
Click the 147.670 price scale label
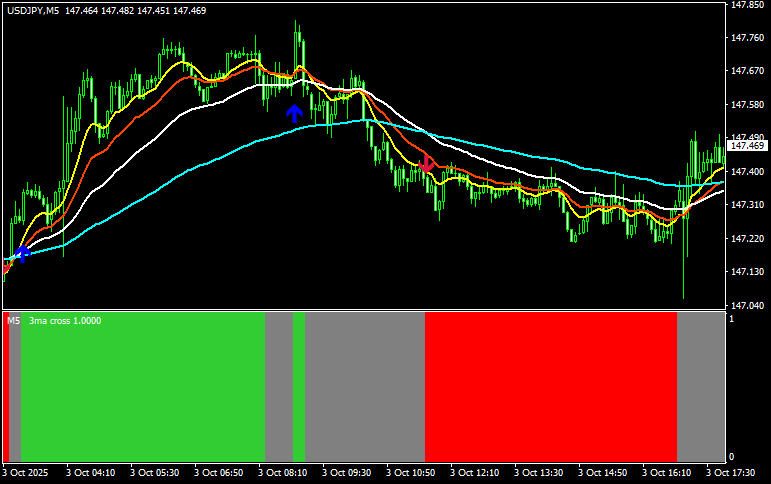pos(746,71)
